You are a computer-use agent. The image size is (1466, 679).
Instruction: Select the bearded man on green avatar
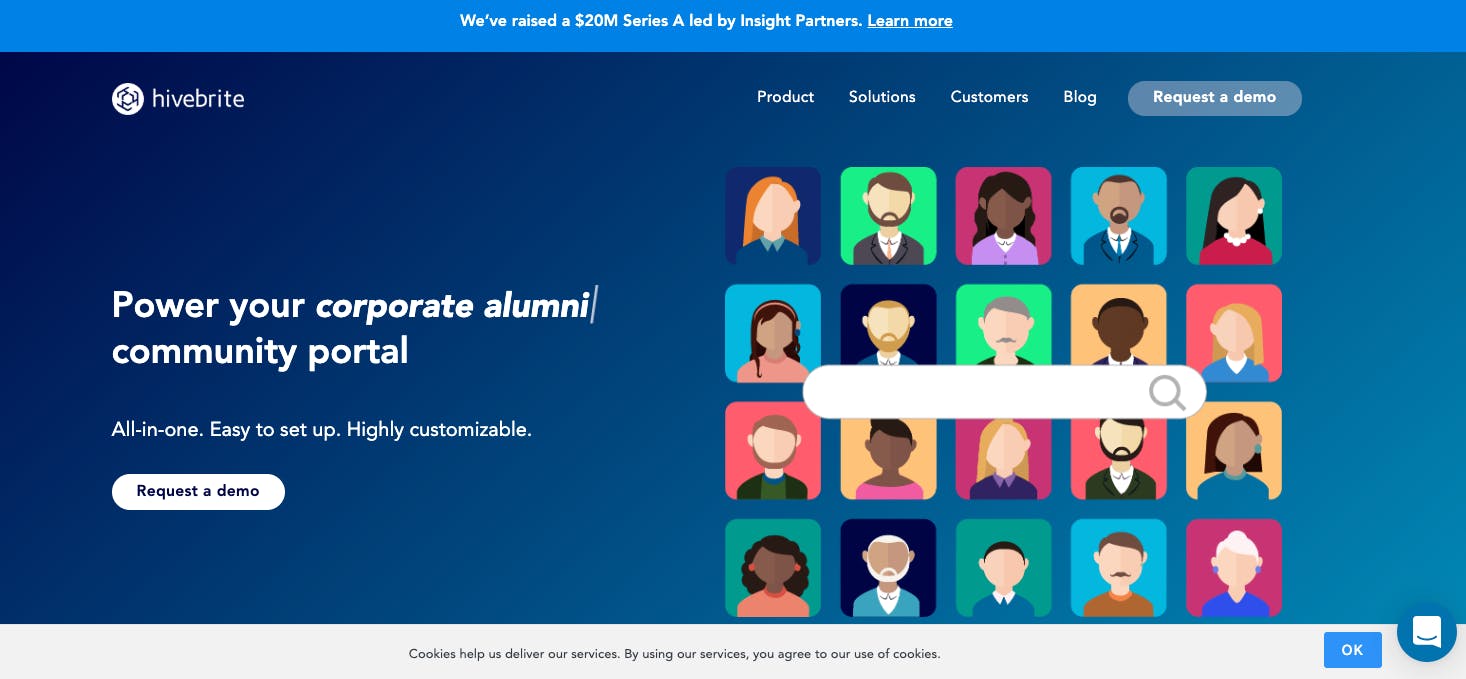(x=888, y=216)
